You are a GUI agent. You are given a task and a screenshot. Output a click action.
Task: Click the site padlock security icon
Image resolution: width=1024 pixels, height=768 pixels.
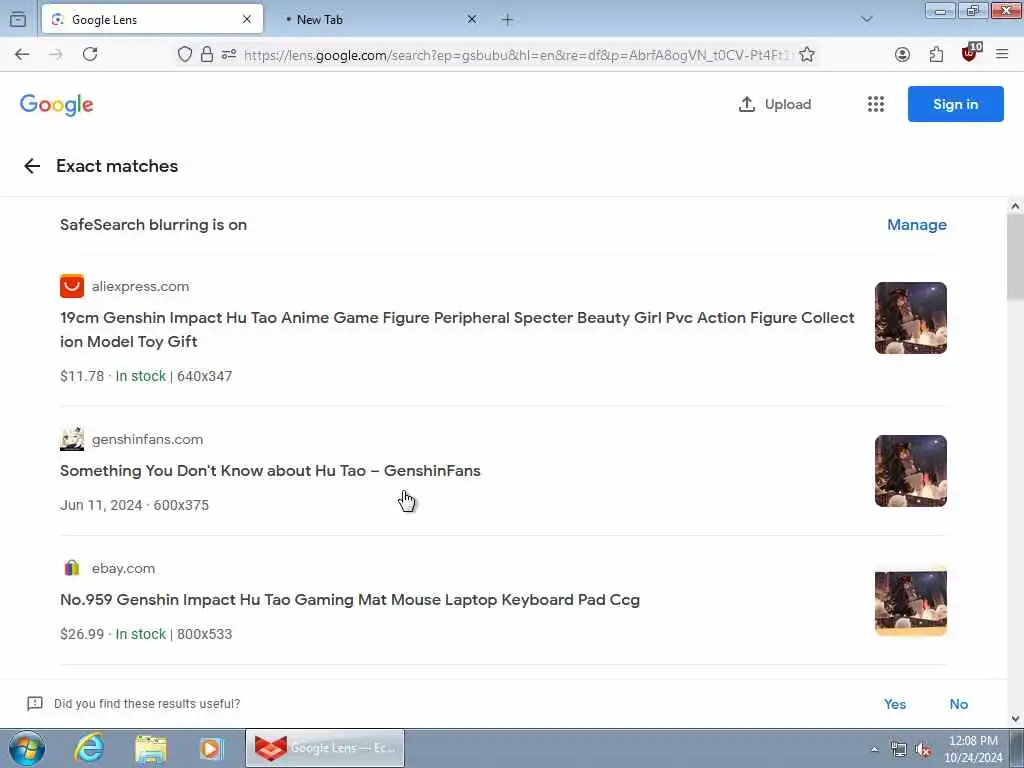(207, 54)
